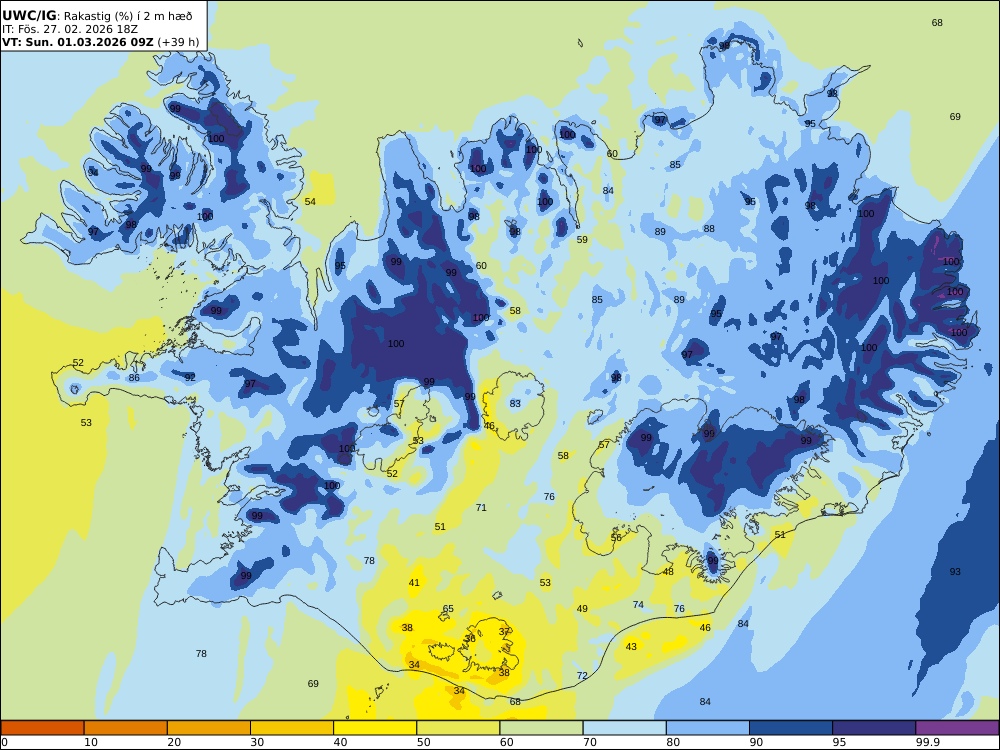
Task: Click the '54' value on the map
Action: pyautogui.click(x=310, y=202)
